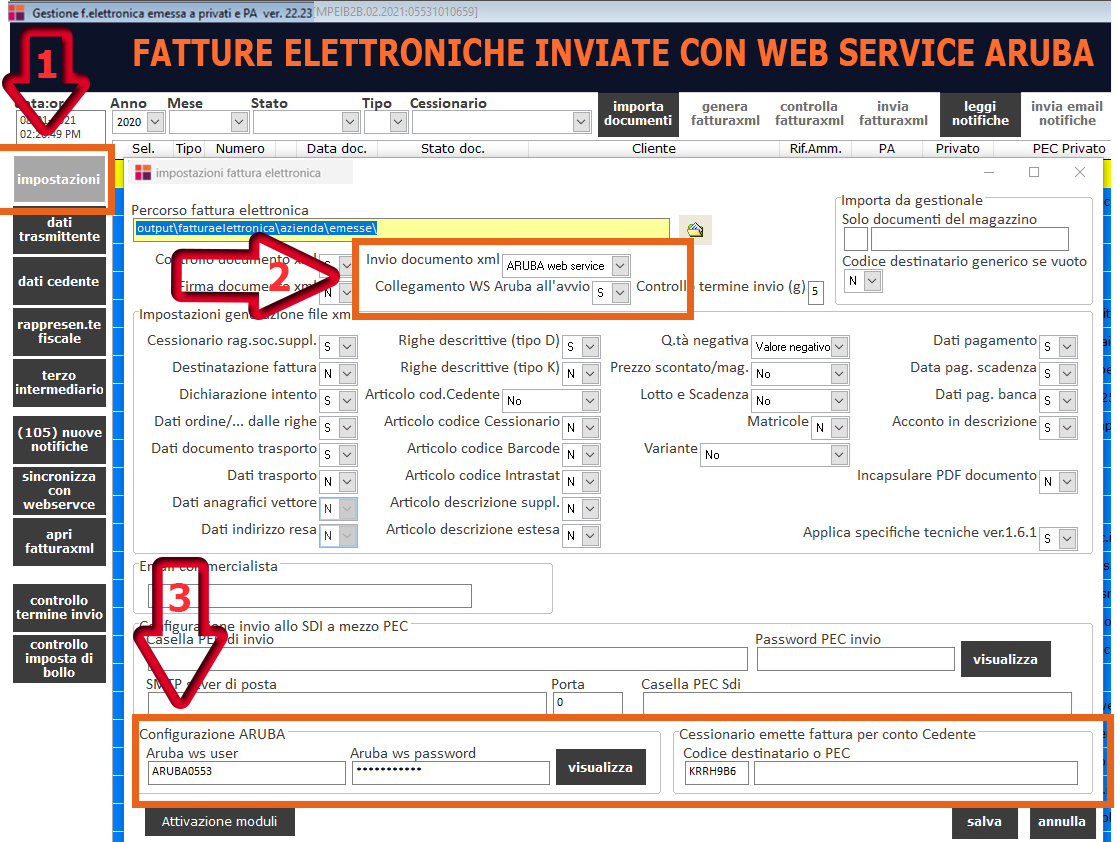
Task: Click the Data doc. column header
Action: [337, 148]
